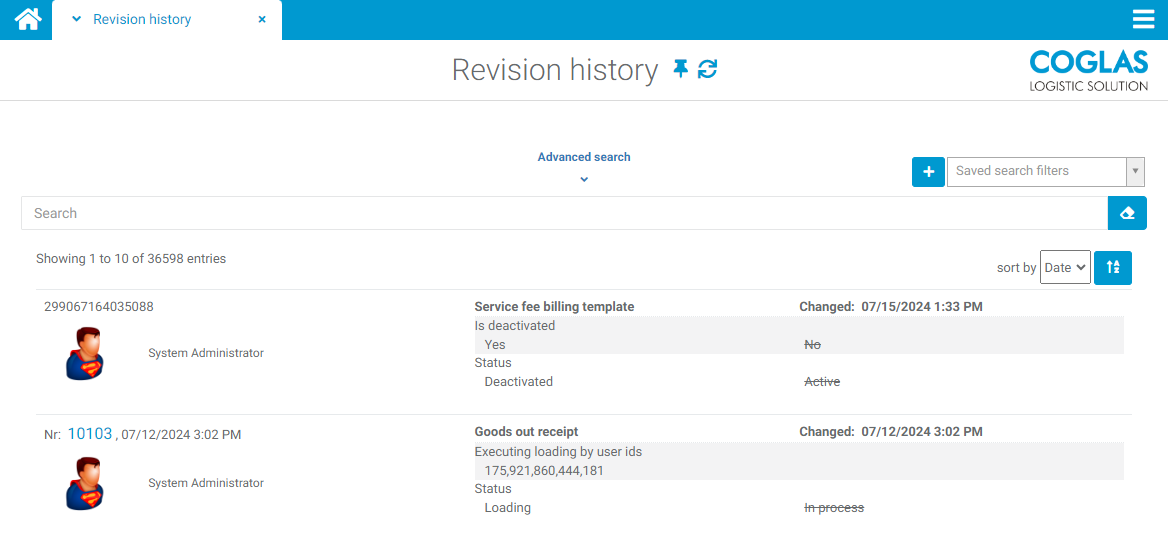Viewport: 1168px width, 540px height.
Task: Open the hamburger main menu
Action: (1143, 19)
